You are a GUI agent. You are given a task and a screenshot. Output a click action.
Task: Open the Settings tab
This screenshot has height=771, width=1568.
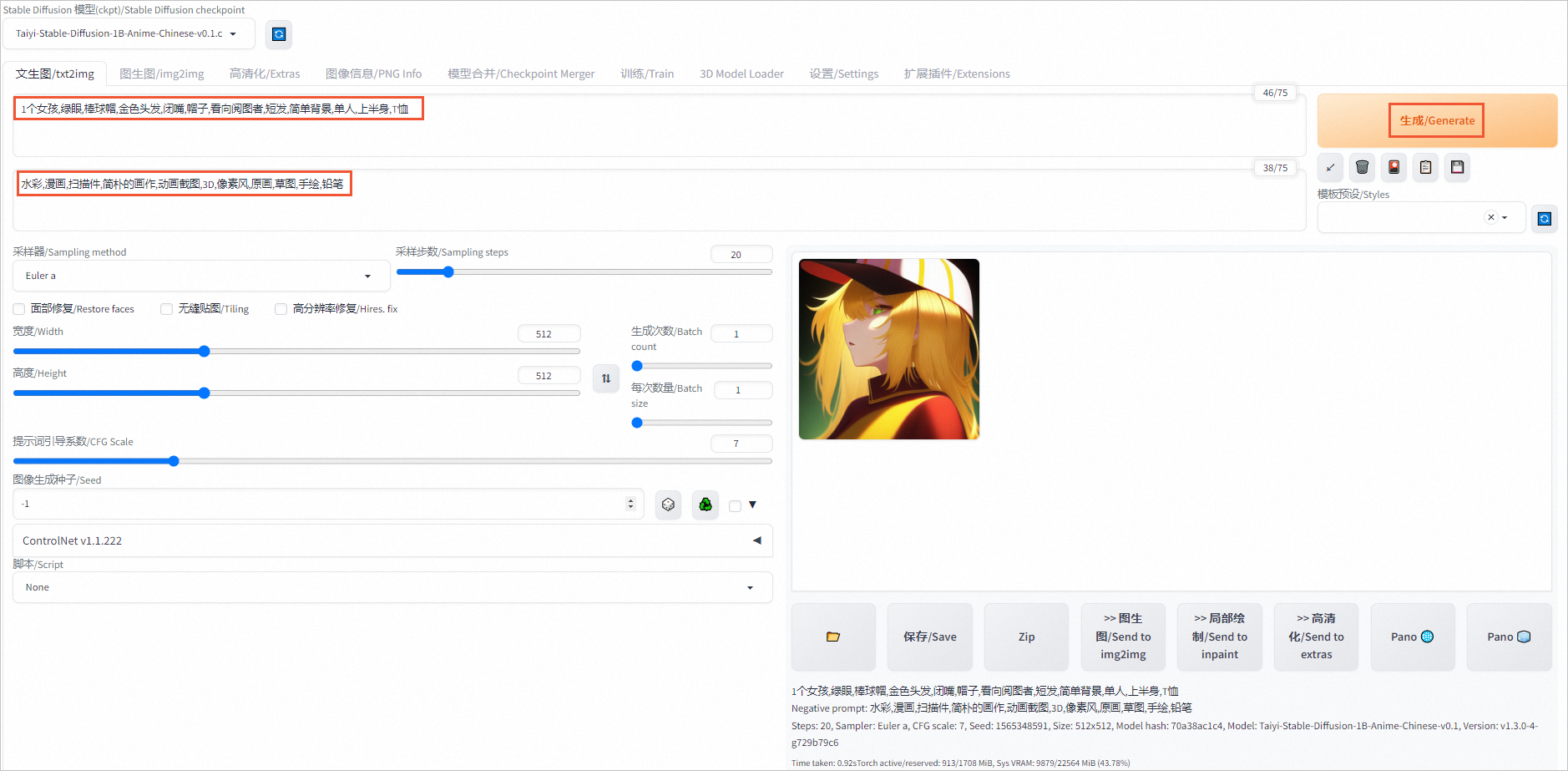click(x=844, y=74)
